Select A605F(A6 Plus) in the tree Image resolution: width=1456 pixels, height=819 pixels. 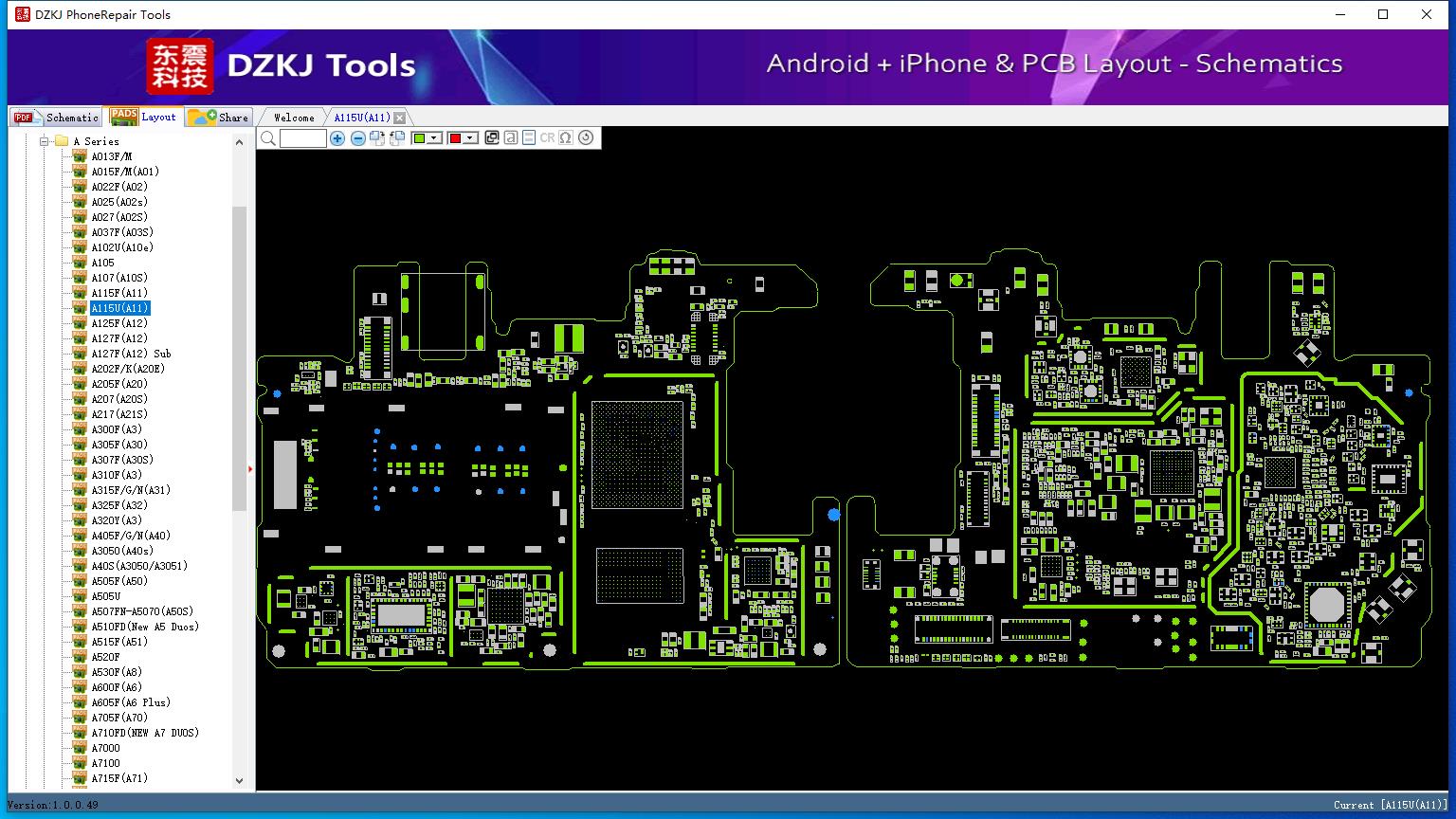point(131,702)
